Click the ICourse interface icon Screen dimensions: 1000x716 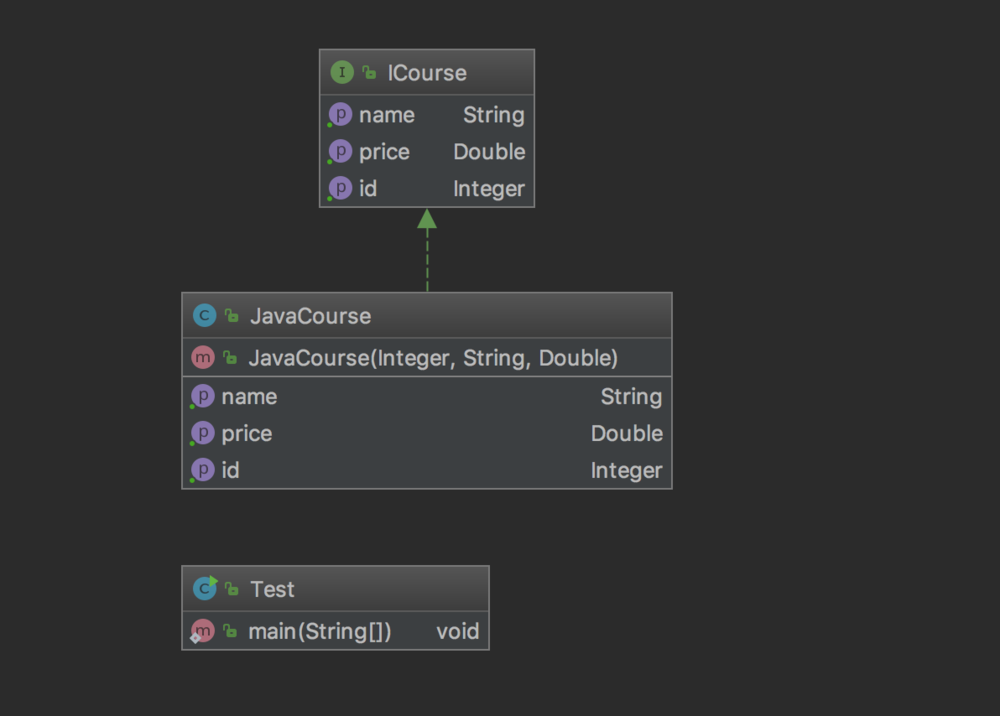342,73
